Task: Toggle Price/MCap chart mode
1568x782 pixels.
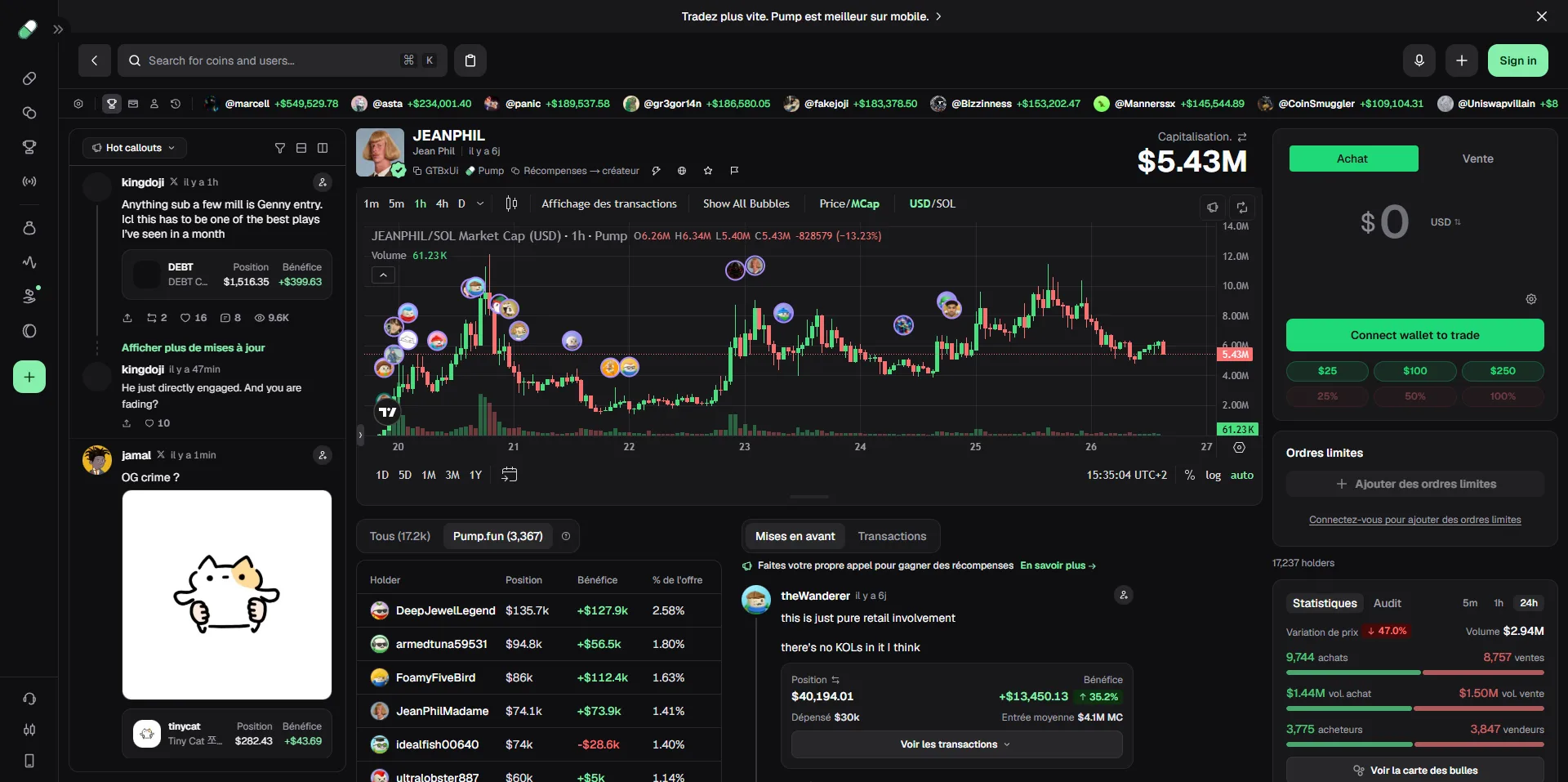Action: pos(849,203)
